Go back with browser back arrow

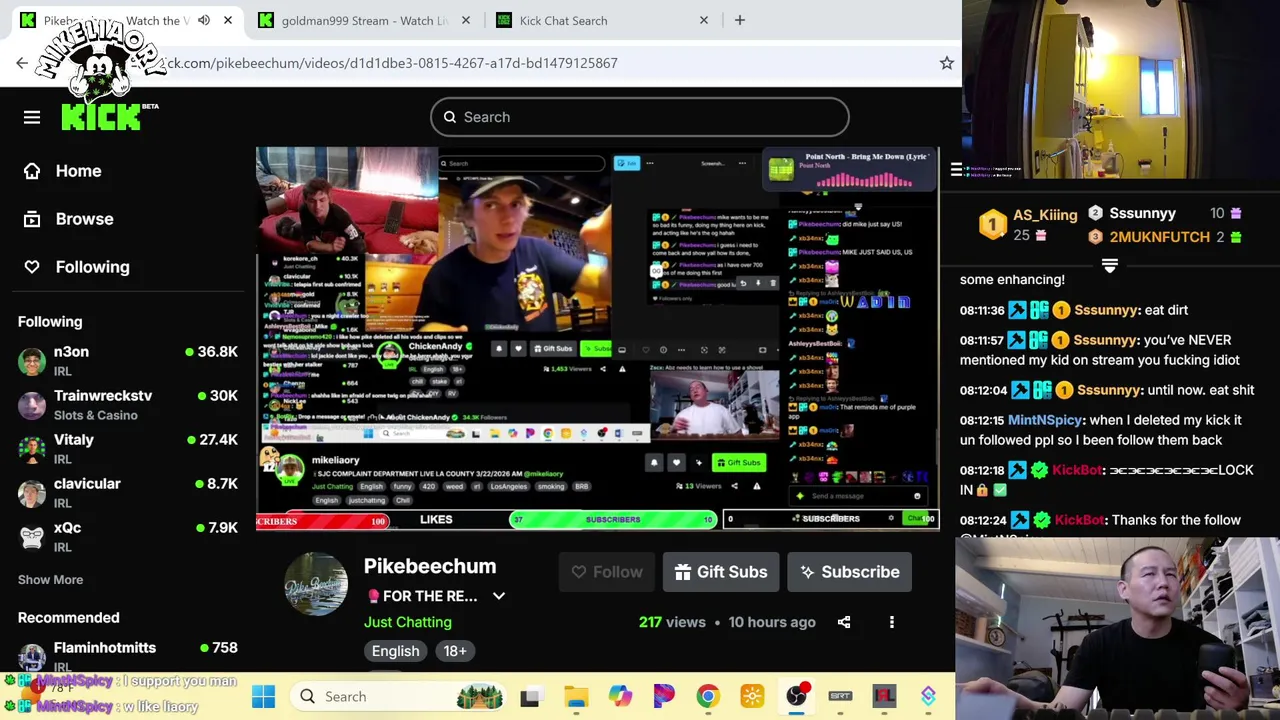coord(22,63)
